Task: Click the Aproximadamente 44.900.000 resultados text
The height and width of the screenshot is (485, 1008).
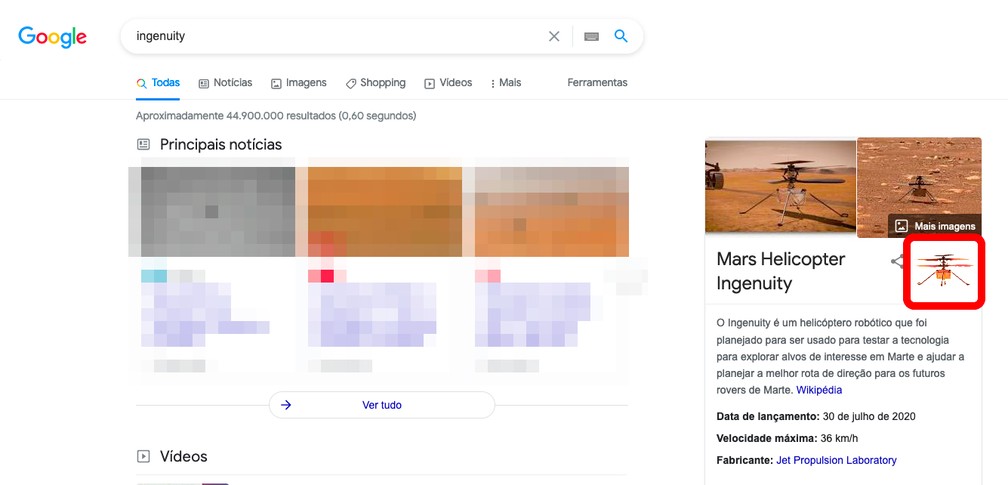Action: pyautogui.click(x=276, y=116)
